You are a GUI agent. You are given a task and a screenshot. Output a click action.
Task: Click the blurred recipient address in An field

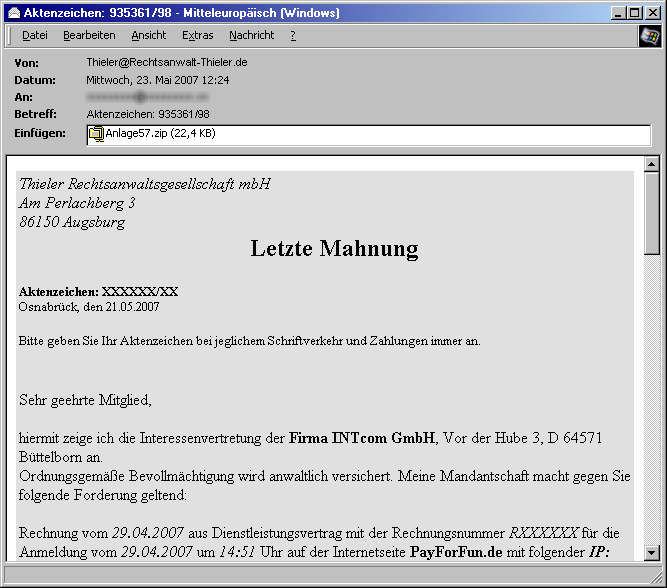tap(147, 97)
